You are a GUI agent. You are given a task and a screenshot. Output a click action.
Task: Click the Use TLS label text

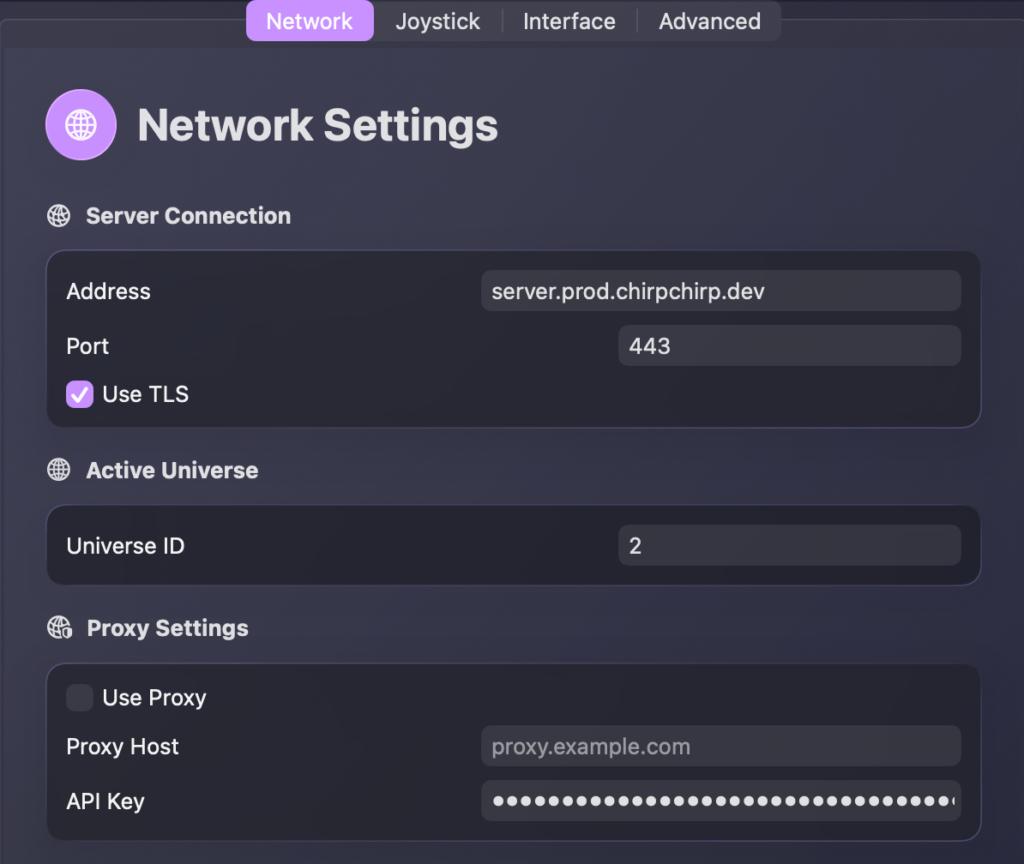pos(145,394)
